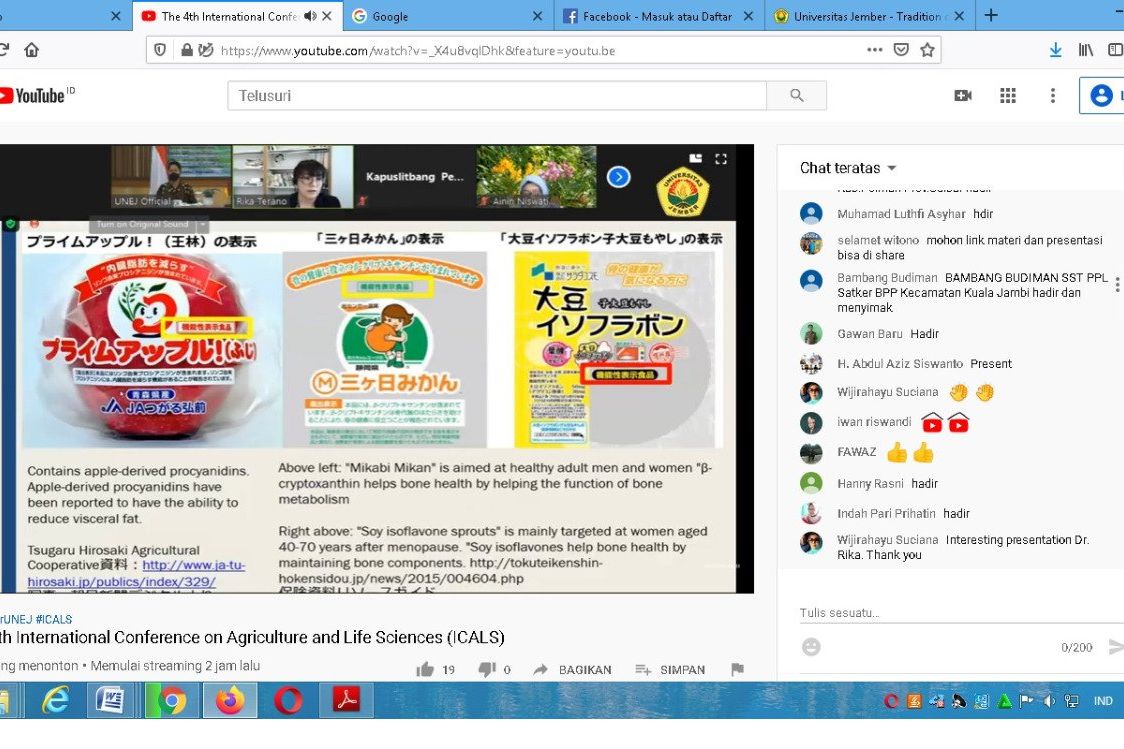Open Google Chrome from the taskbar
The width and height of the screenshot is (1124, 749).
click(x=171, y=700)
